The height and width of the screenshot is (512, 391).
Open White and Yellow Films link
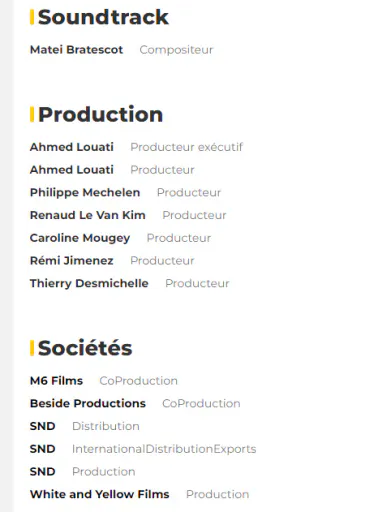coord(99,494)
